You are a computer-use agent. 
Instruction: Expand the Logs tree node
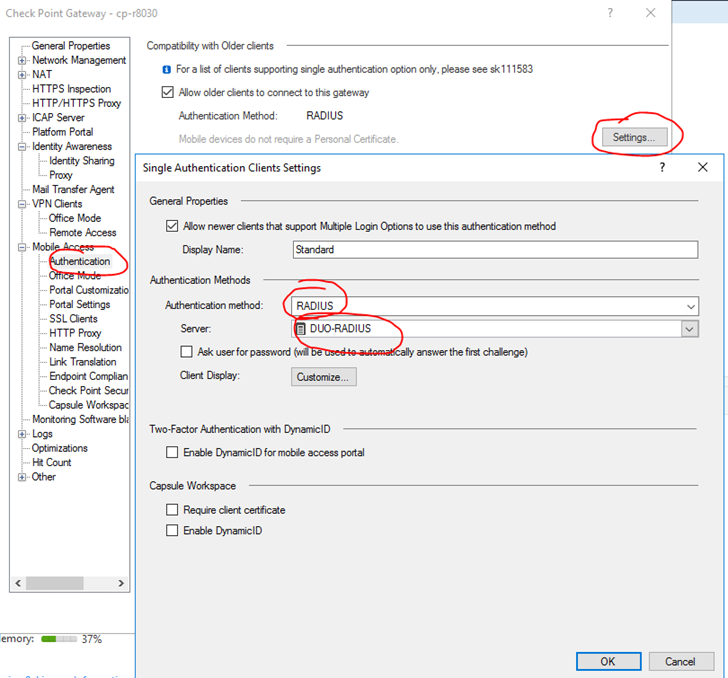pyautogui.click(x=22, y=434)
